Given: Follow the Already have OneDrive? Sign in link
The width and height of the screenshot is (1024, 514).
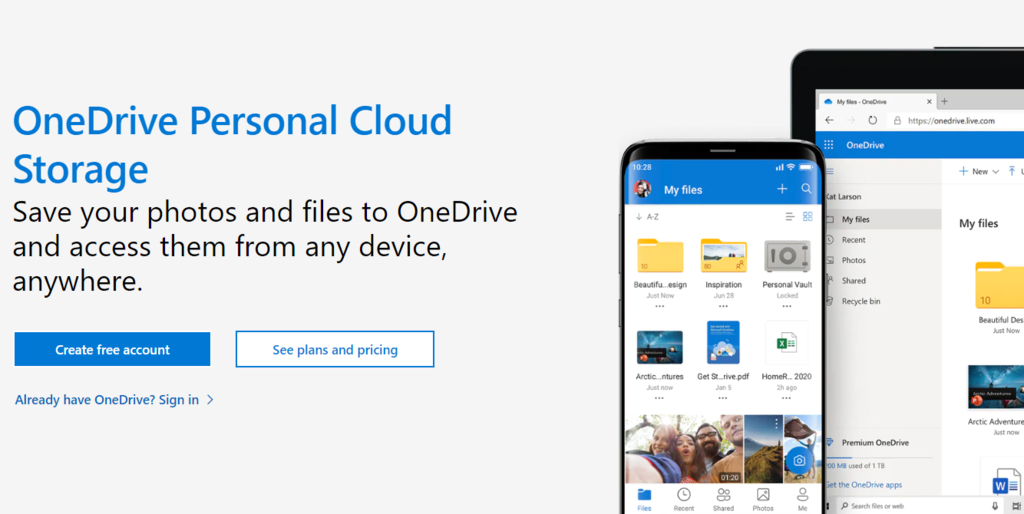Looking at the screenshot, I should pyautogui.click(x=114, y=400).
